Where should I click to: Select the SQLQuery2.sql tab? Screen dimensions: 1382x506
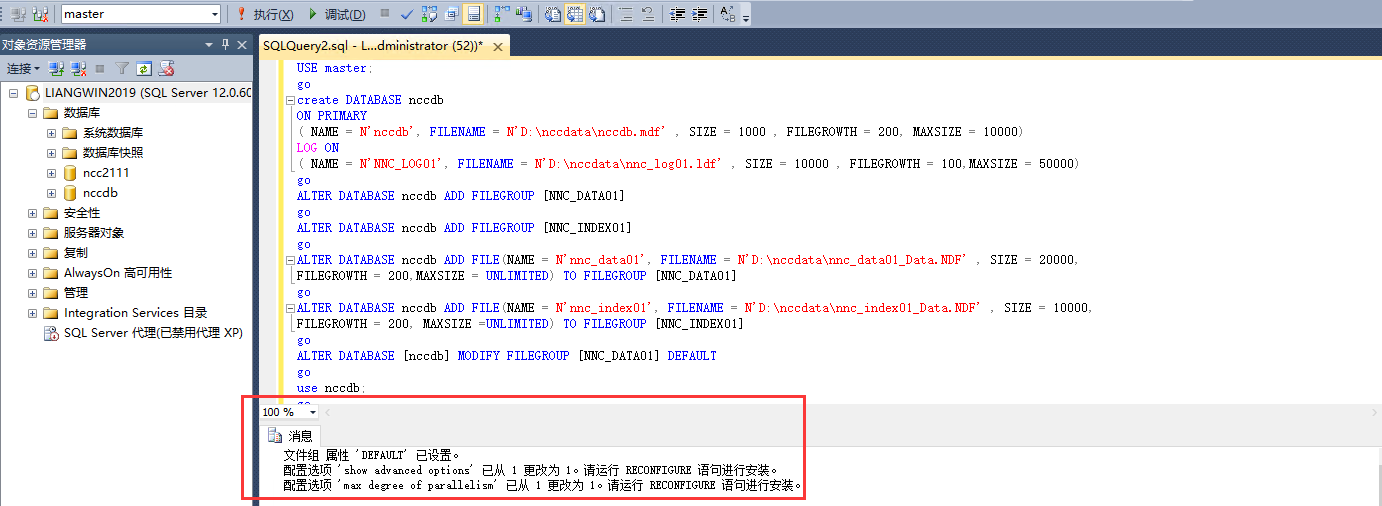pyautogui.click(x=373, y=46)
